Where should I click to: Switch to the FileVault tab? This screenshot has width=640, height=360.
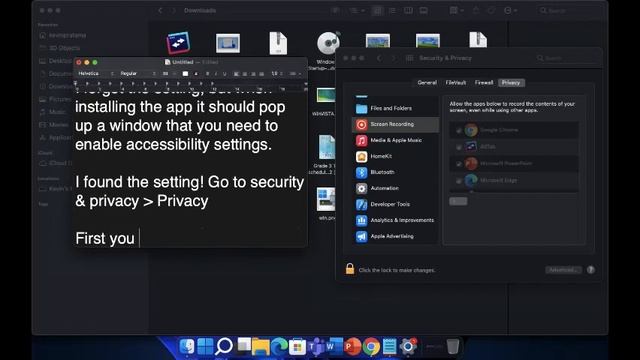pos(456,82)
